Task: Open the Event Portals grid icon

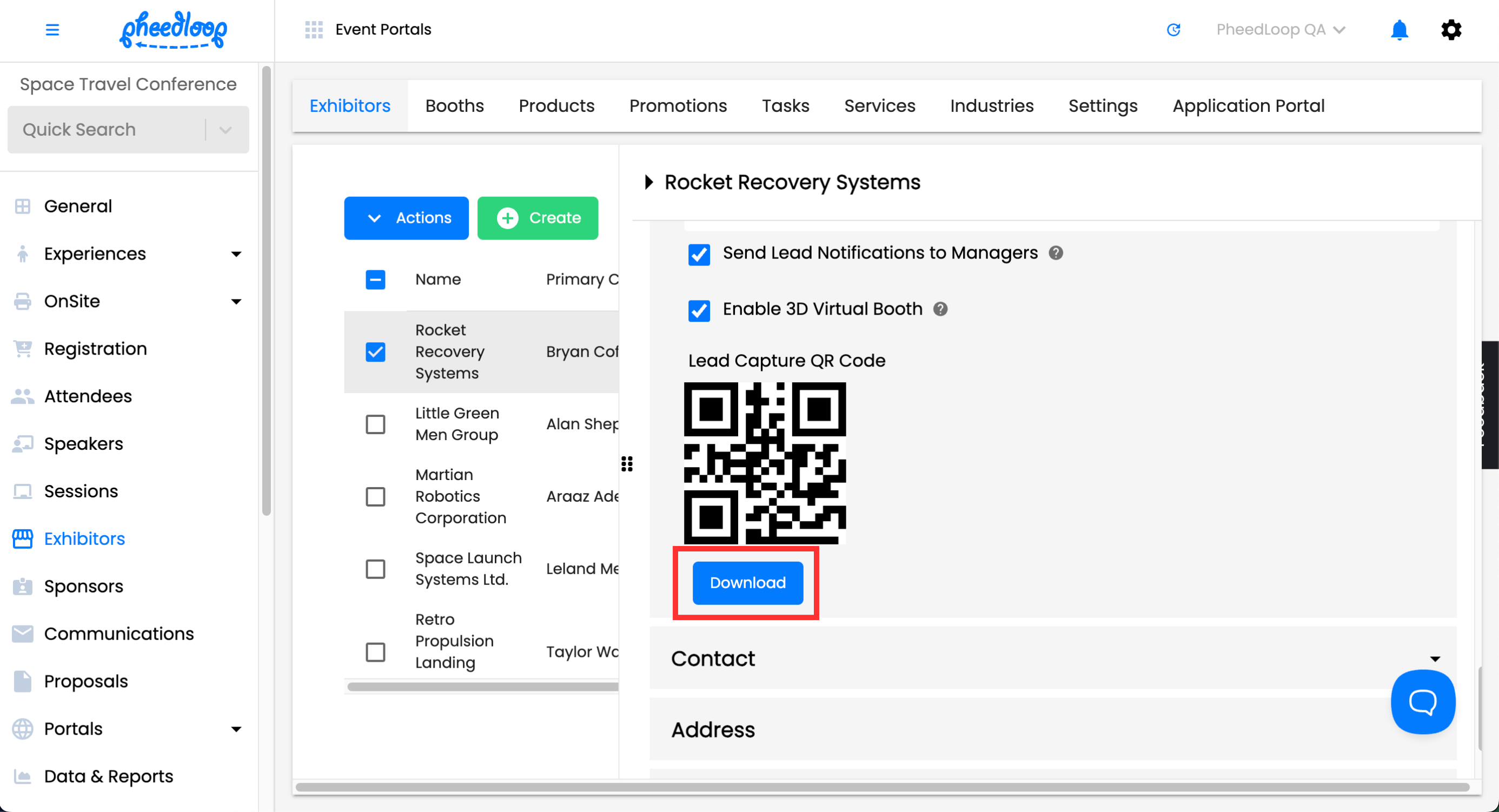Action: 314,30
